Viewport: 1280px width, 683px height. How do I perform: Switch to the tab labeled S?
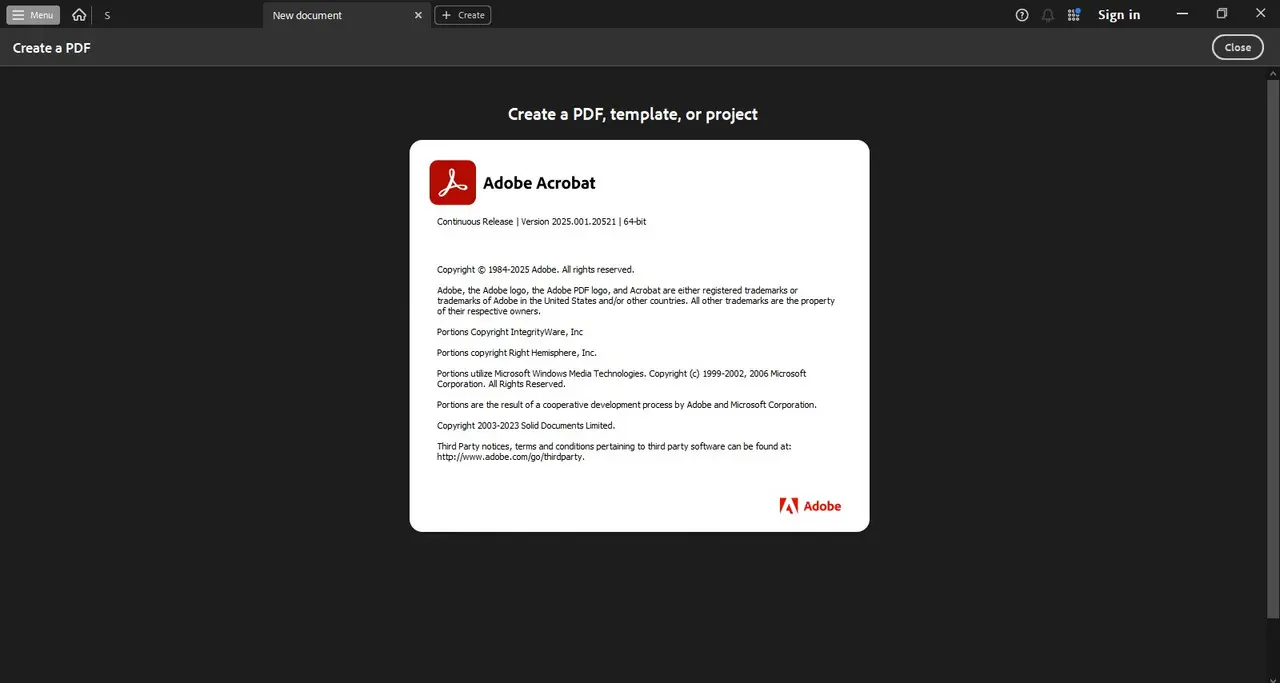108,15
